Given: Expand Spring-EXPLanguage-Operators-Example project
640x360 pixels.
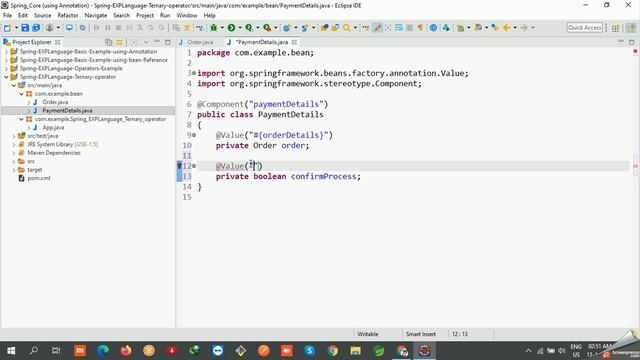Looking at the screenshot, I should (x=6, y=69).
